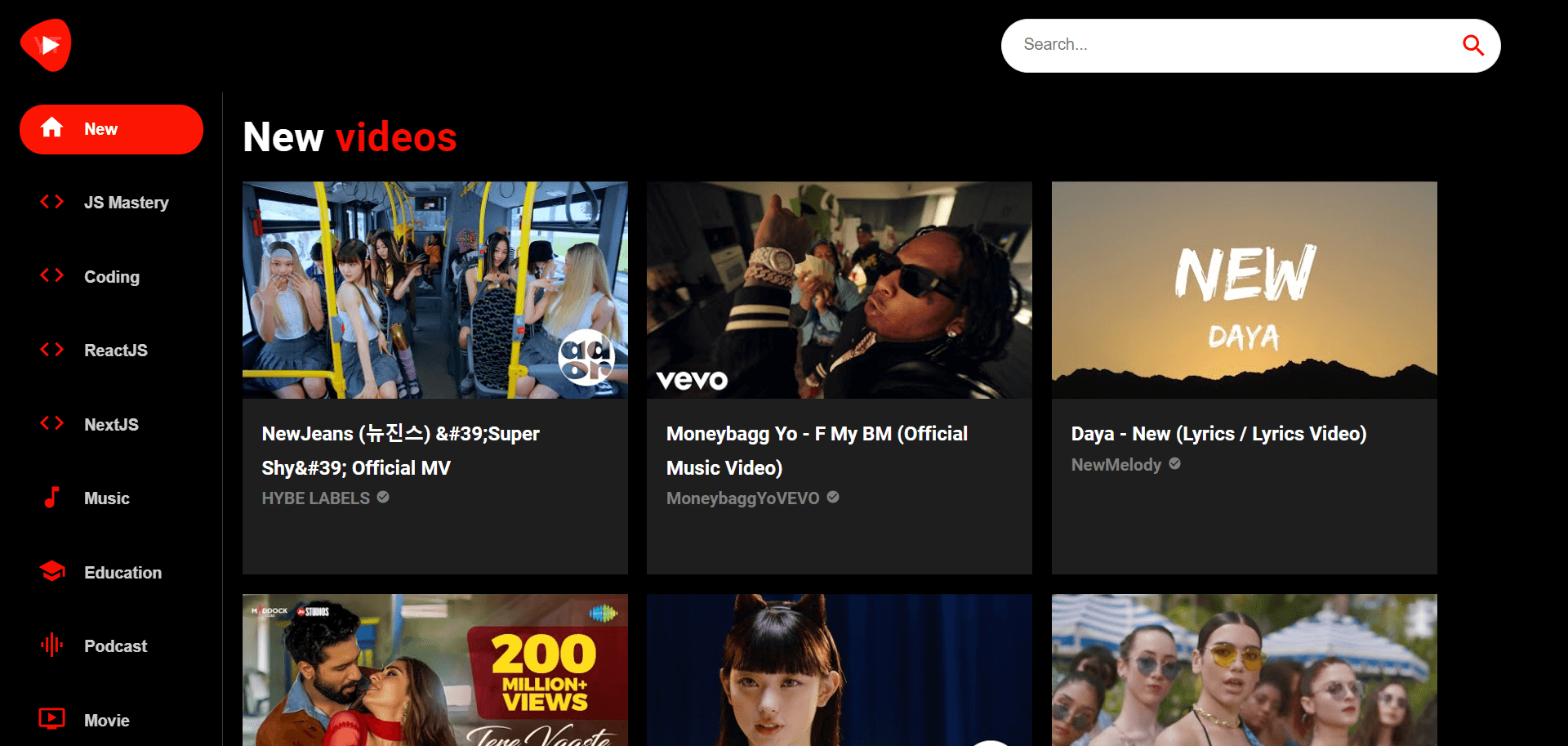The height and width of the screenshot is (746, 1568).
Task: Switch to the NextJS category
Action: pyautogui.click(x=111, y=425)
